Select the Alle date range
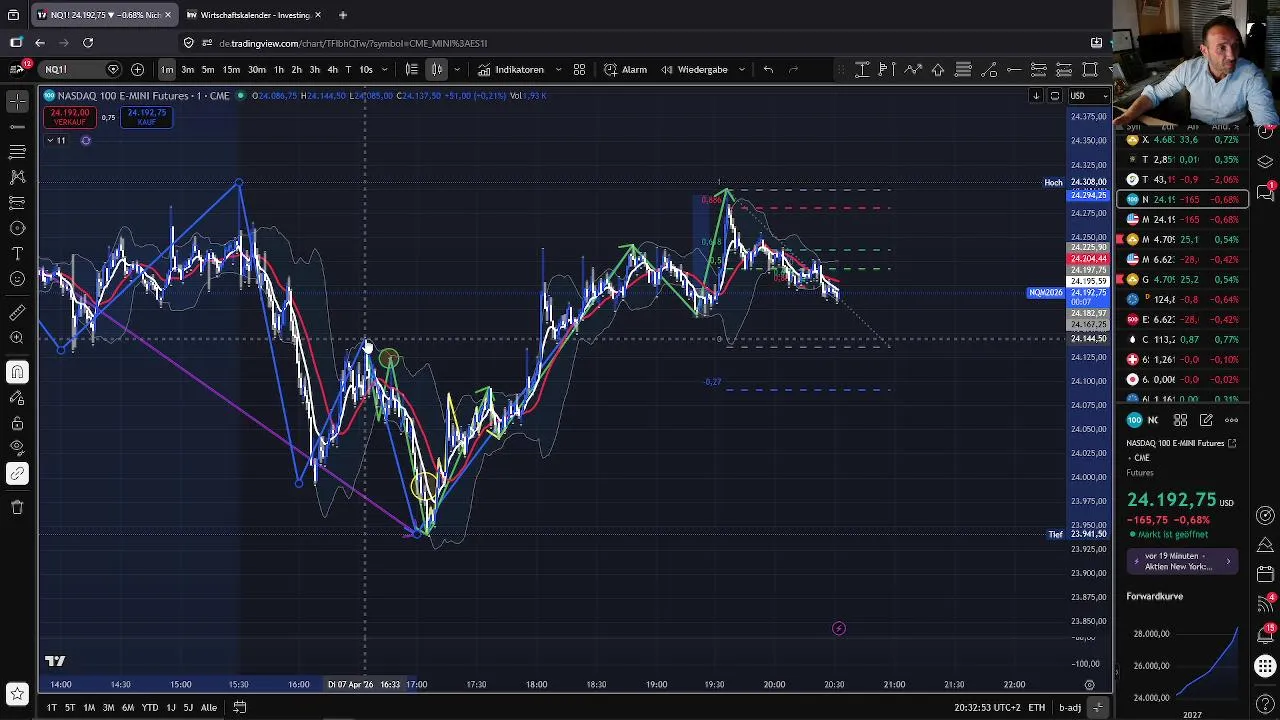Image resolution: width=1280 pixels, height=720 pixels. 208,707
